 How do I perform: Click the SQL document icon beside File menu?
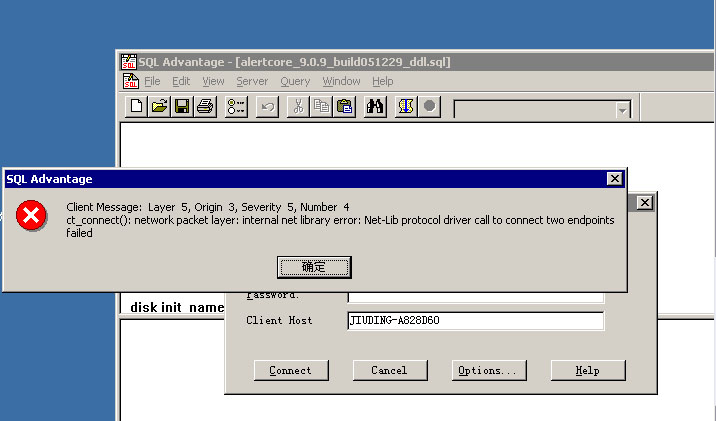[x=131, y=81]
